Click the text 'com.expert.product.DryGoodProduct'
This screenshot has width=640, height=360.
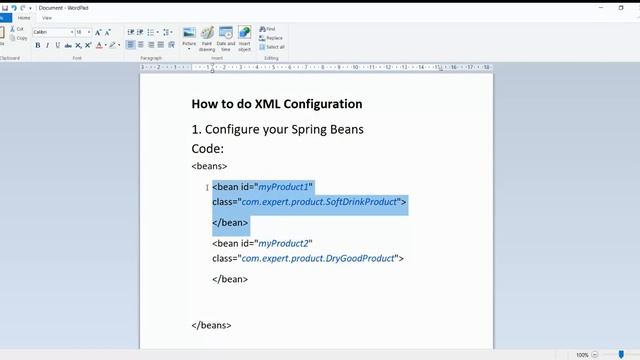click(318, 258)
